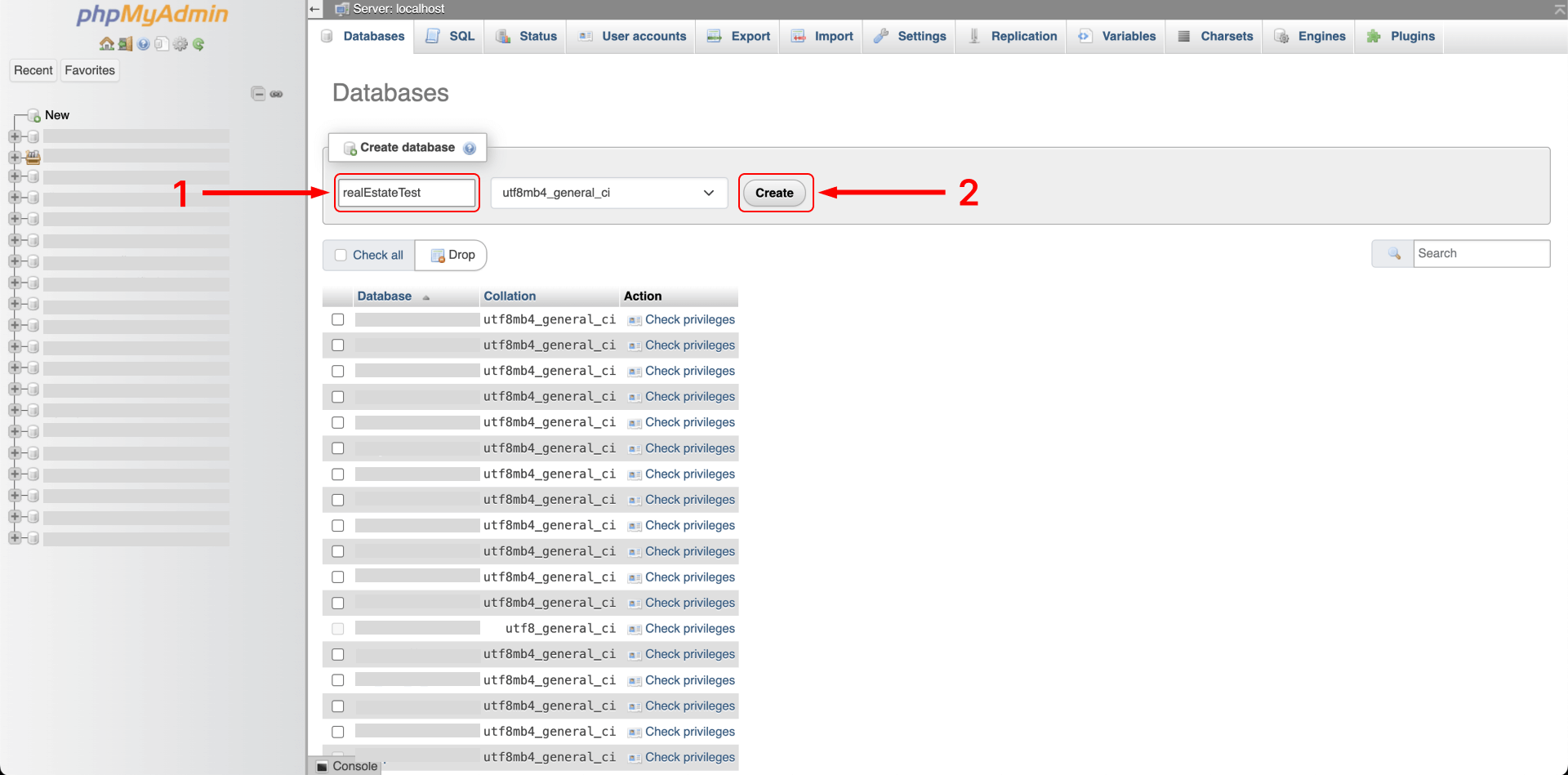1568x775 pixels.
Task: Open the phpMyAdmin documentation question-mark icon
Action: [144, 44]
